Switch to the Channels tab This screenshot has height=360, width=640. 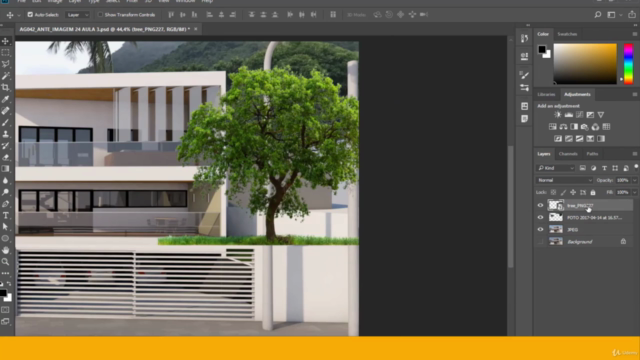click(568, 154)
